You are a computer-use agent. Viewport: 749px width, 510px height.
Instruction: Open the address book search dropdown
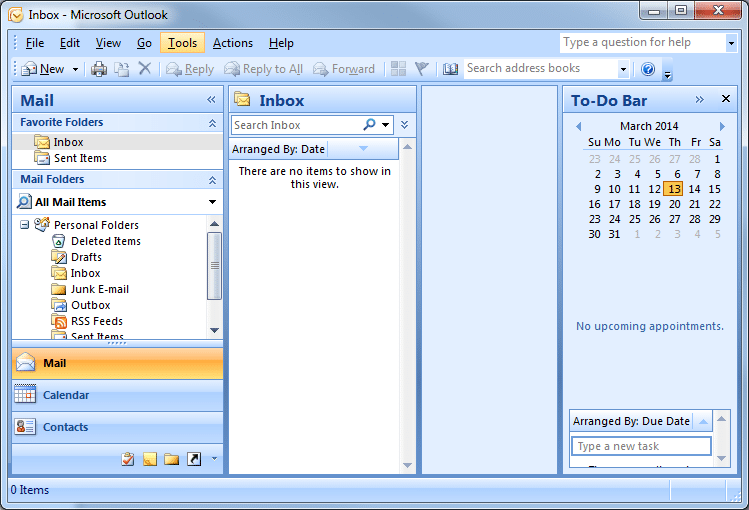pyautogui.click(x=623, y=69)
